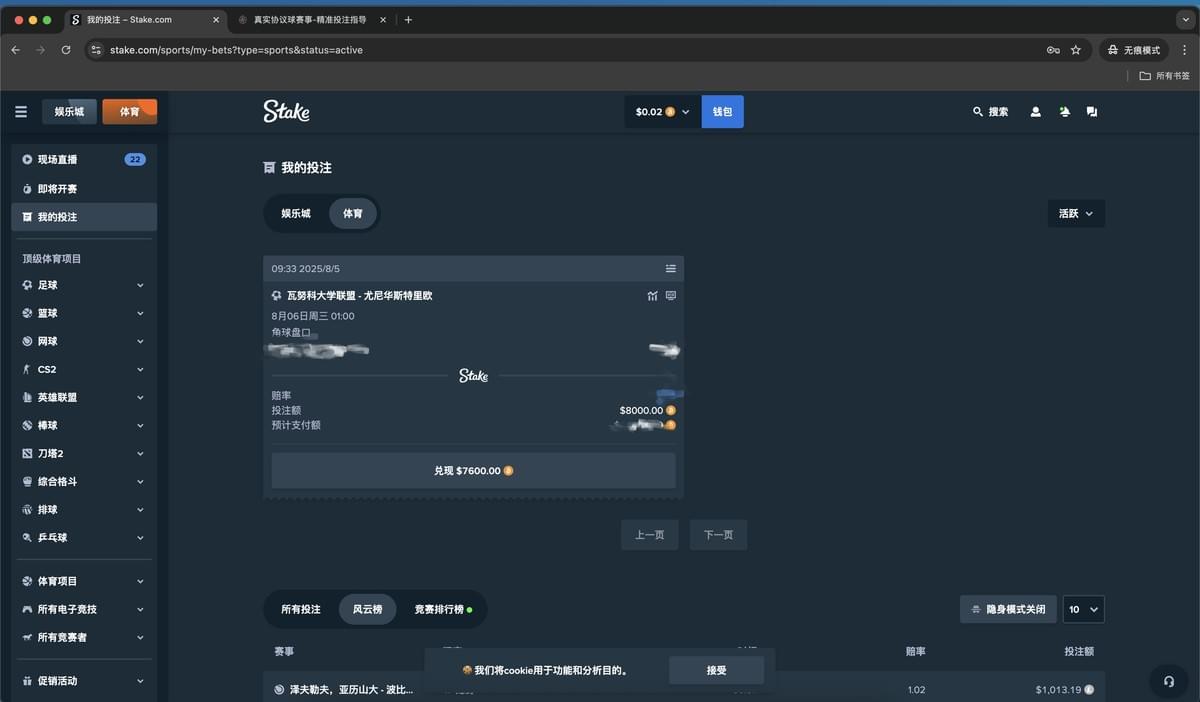Viewport: 1200px width, 702px height.
Task: Click 兑现 $7600.00 cash out button
Action: click(473, 471)
